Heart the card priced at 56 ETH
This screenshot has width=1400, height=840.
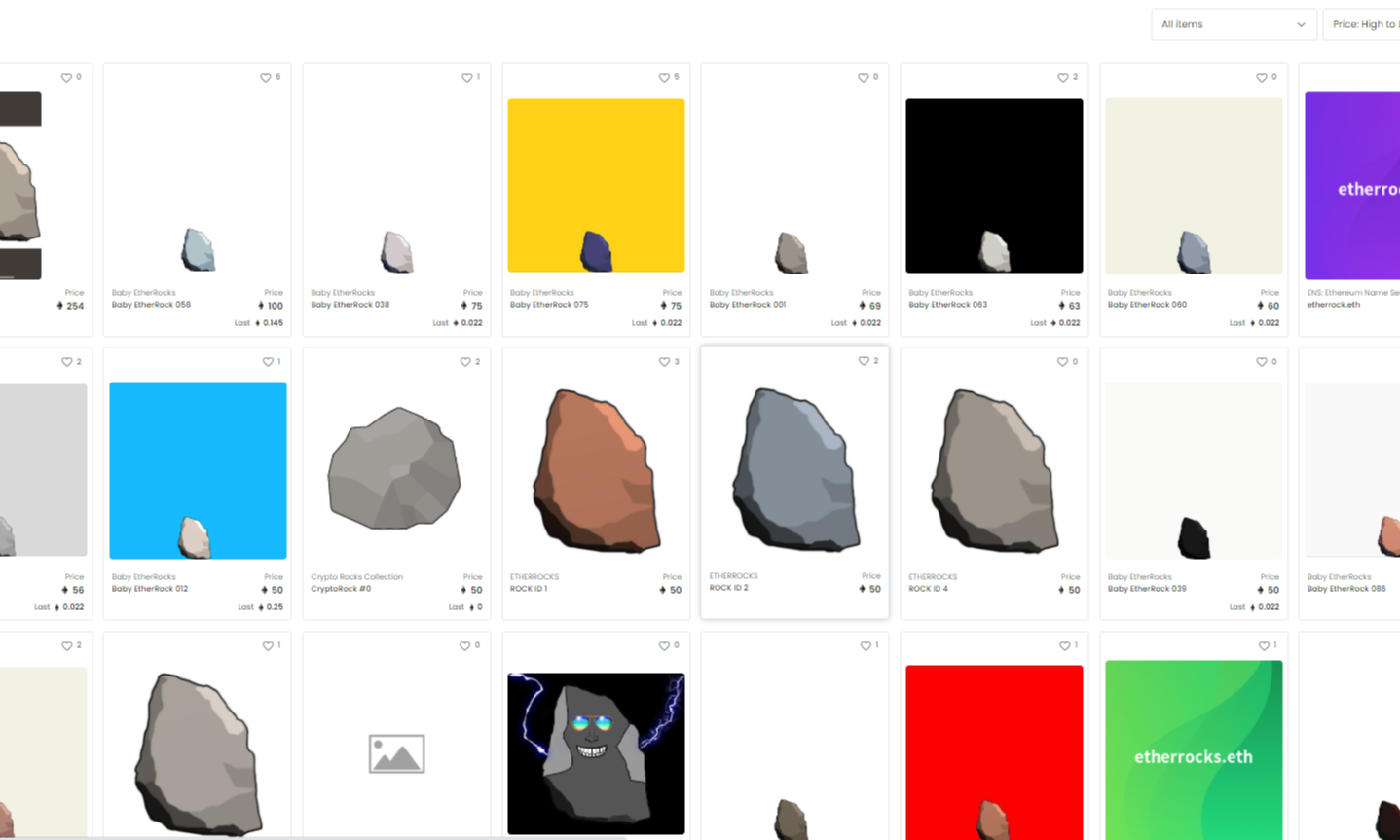pyautogui.click(x=66, y=362)
